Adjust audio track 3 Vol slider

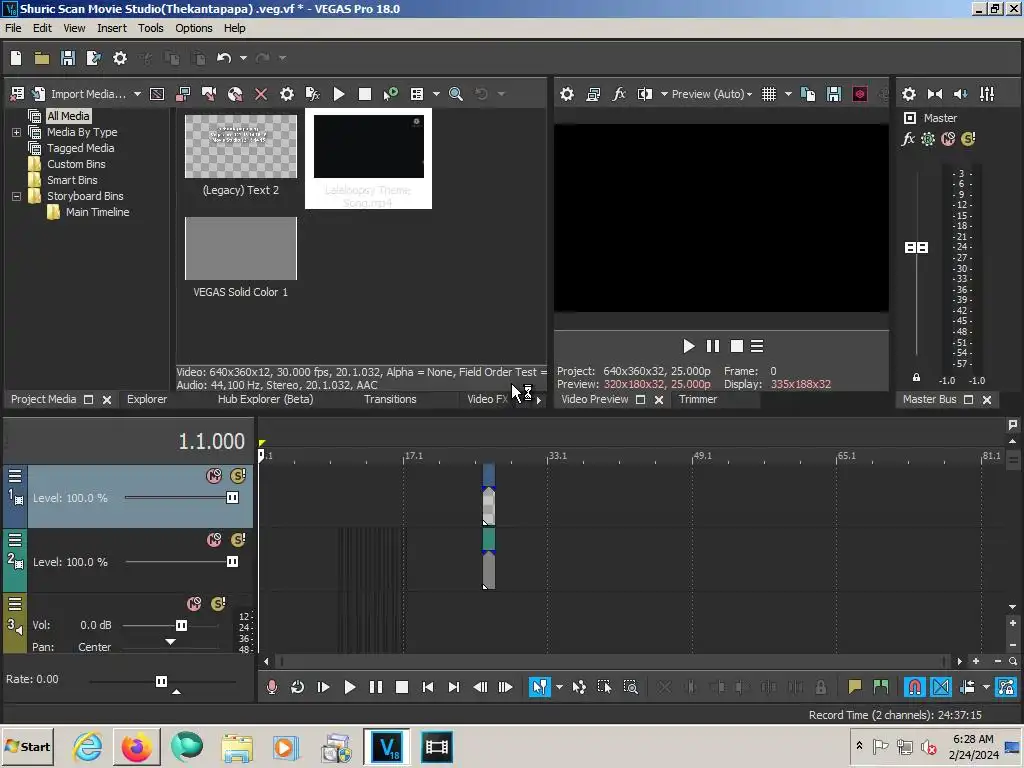(182, 626)
